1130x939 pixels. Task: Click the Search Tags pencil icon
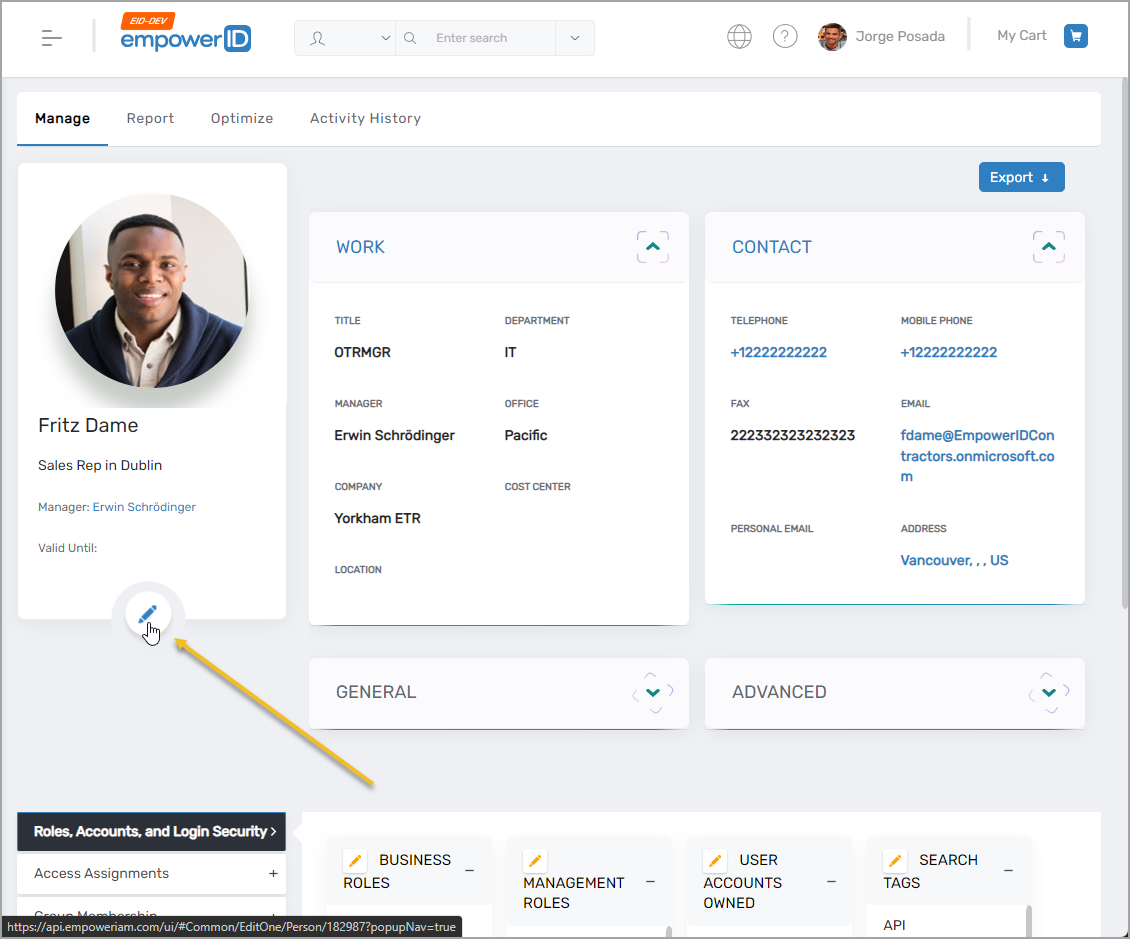point(895,861)
